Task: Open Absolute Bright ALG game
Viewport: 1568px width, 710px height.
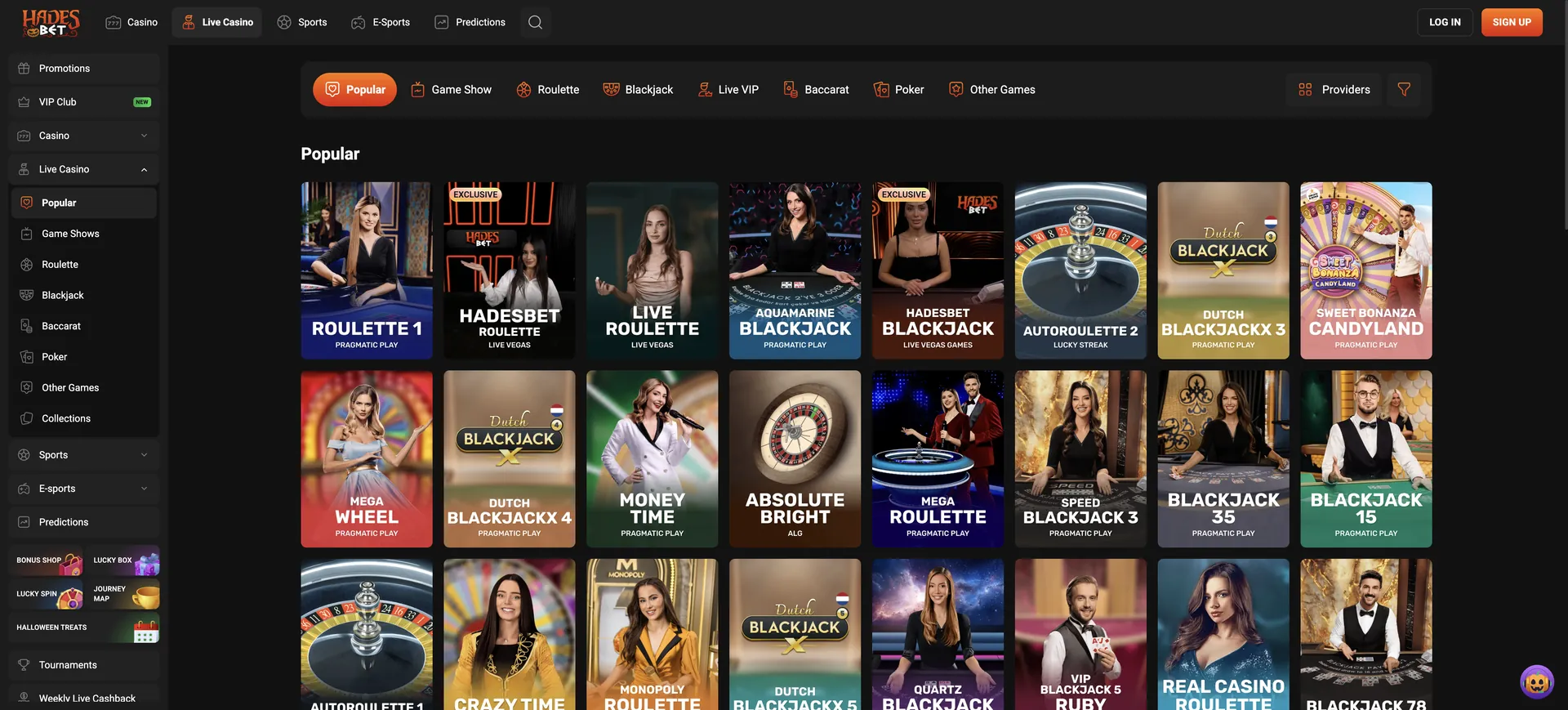Action: tap(795, 459)
